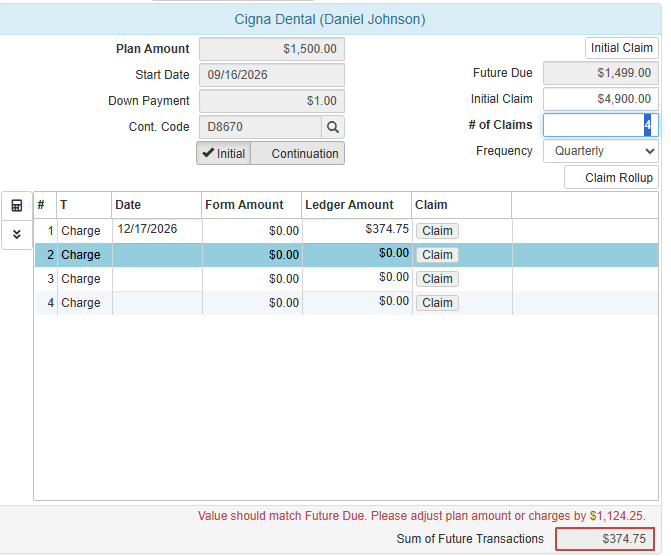This screenshot has width=671, height=556.
Task: Click the calculator icon beside the table
Action: coord(17,206)
